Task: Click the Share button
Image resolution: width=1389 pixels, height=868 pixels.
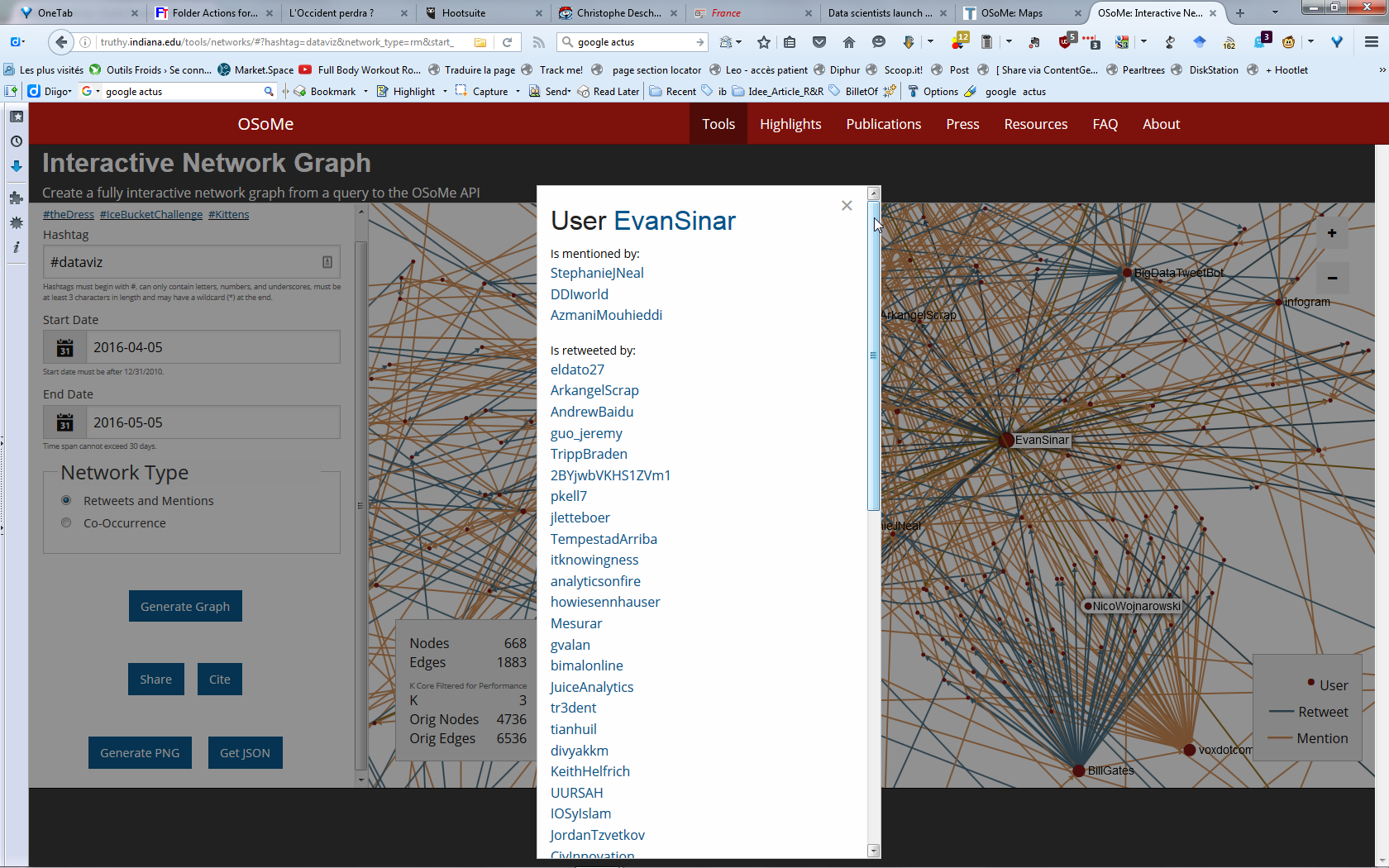Action: tap(155, 679)
